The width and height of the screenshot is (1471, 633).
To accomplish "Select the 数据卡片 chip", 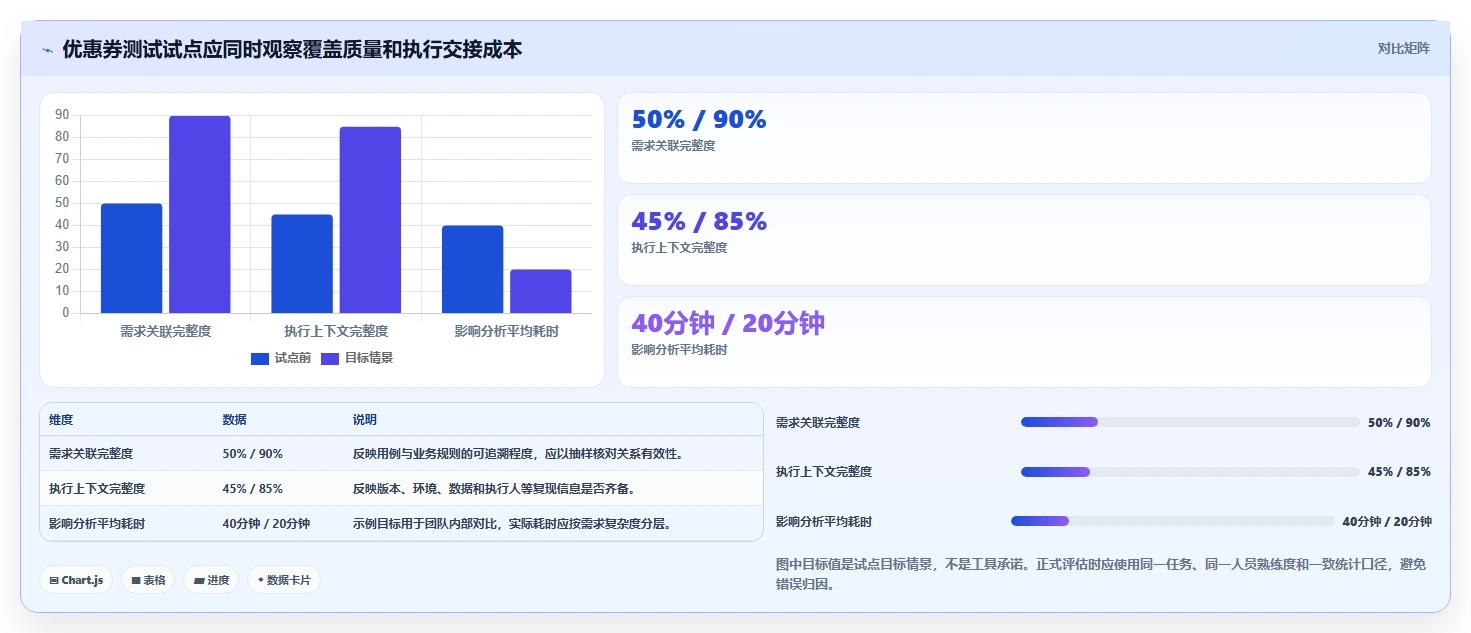I will click(x=284, y=580).
